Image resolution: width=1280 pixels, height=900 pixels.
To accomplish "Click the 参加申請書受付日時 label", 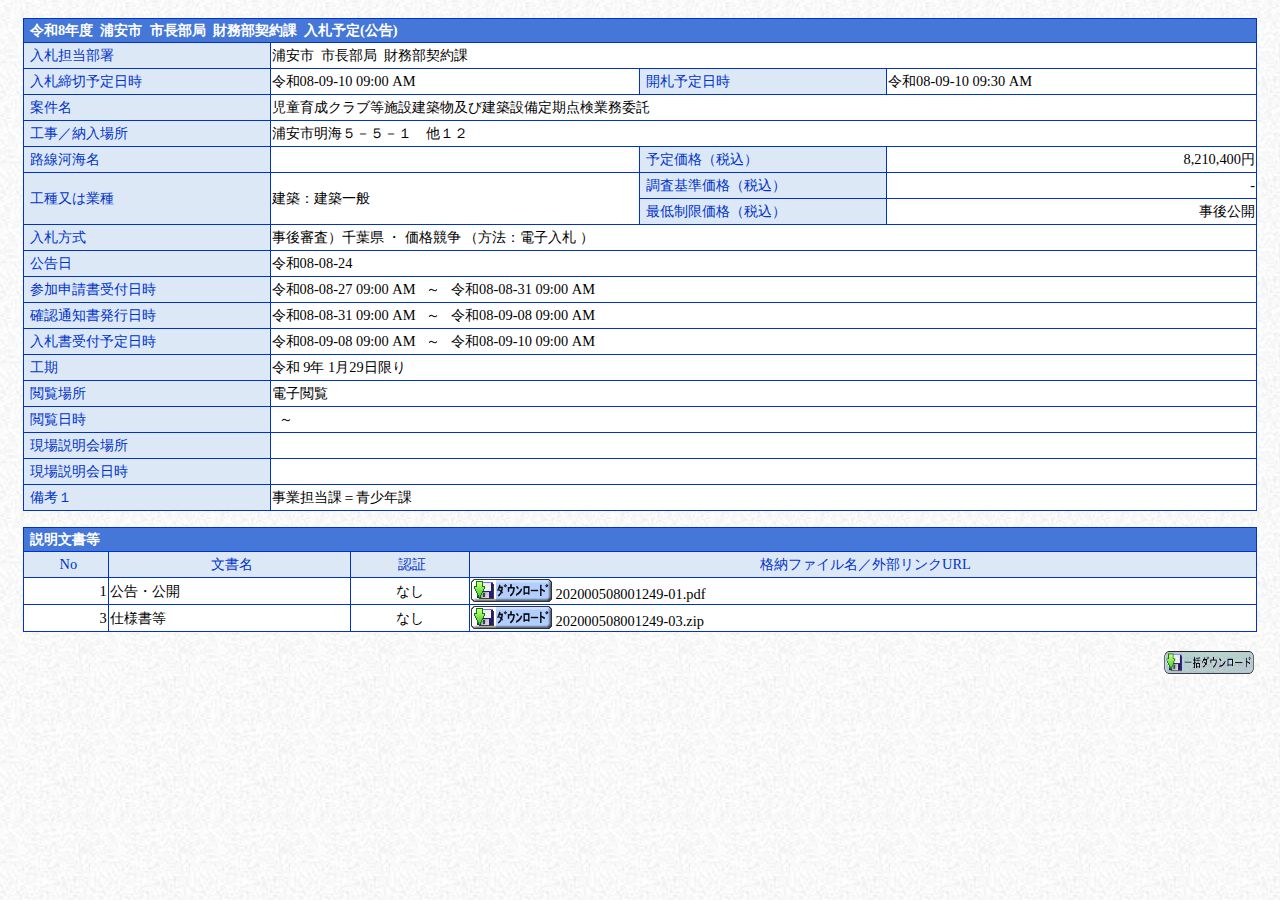I will click(x=93, y=290).
